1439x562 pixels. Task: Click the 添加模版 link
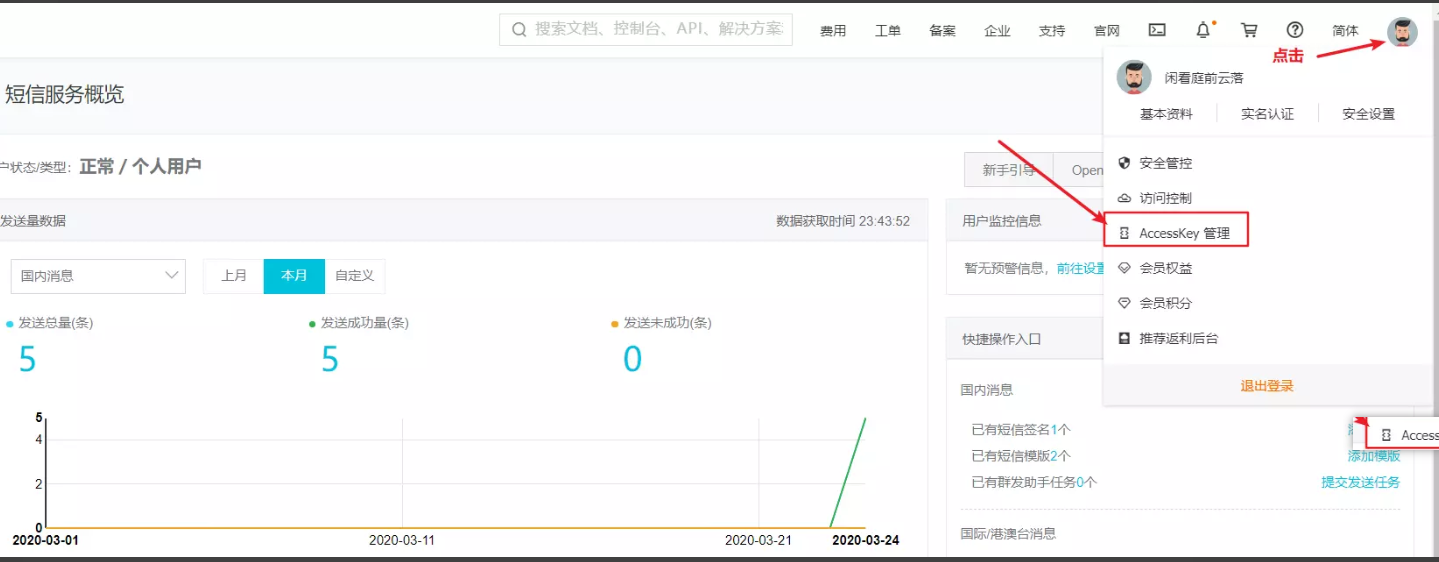pyautogui.click(x=1374, y=456)
